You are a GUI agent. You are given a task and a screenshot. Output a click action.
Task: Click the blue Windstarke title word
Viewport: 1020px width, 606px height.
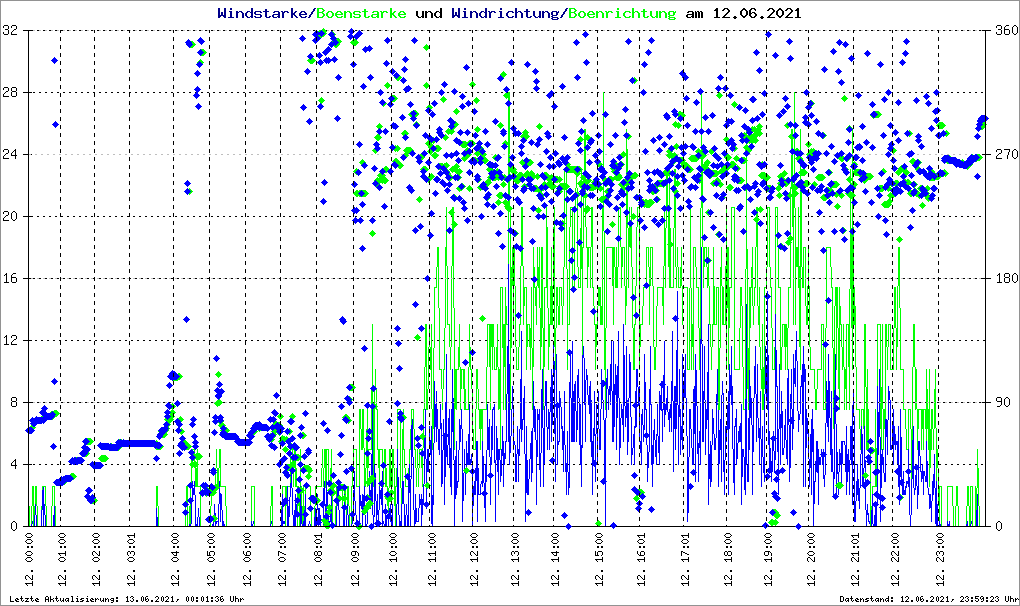click(264, 14)
